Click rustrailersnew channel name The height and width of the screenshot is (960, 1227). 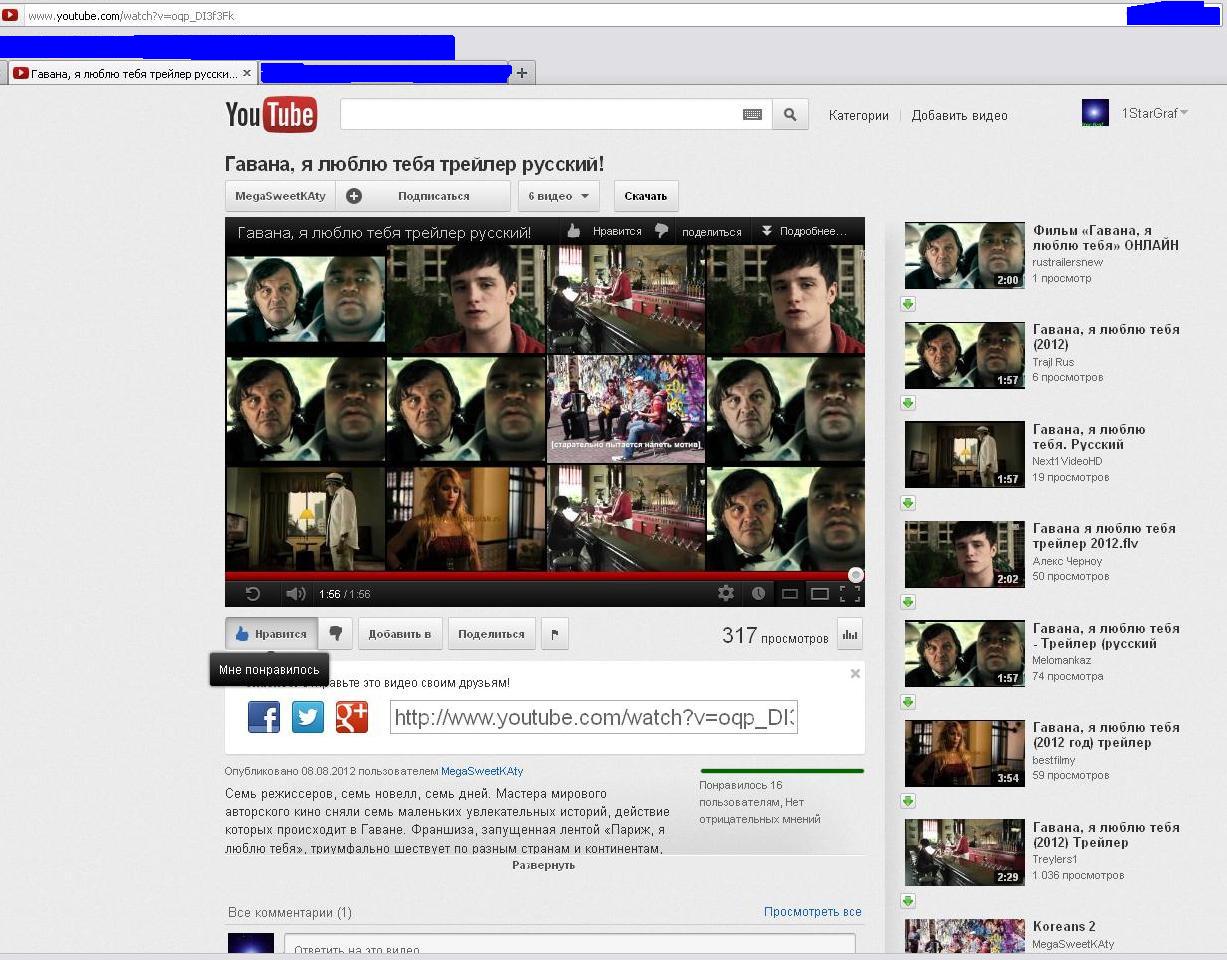click(x=1068, y=262)
